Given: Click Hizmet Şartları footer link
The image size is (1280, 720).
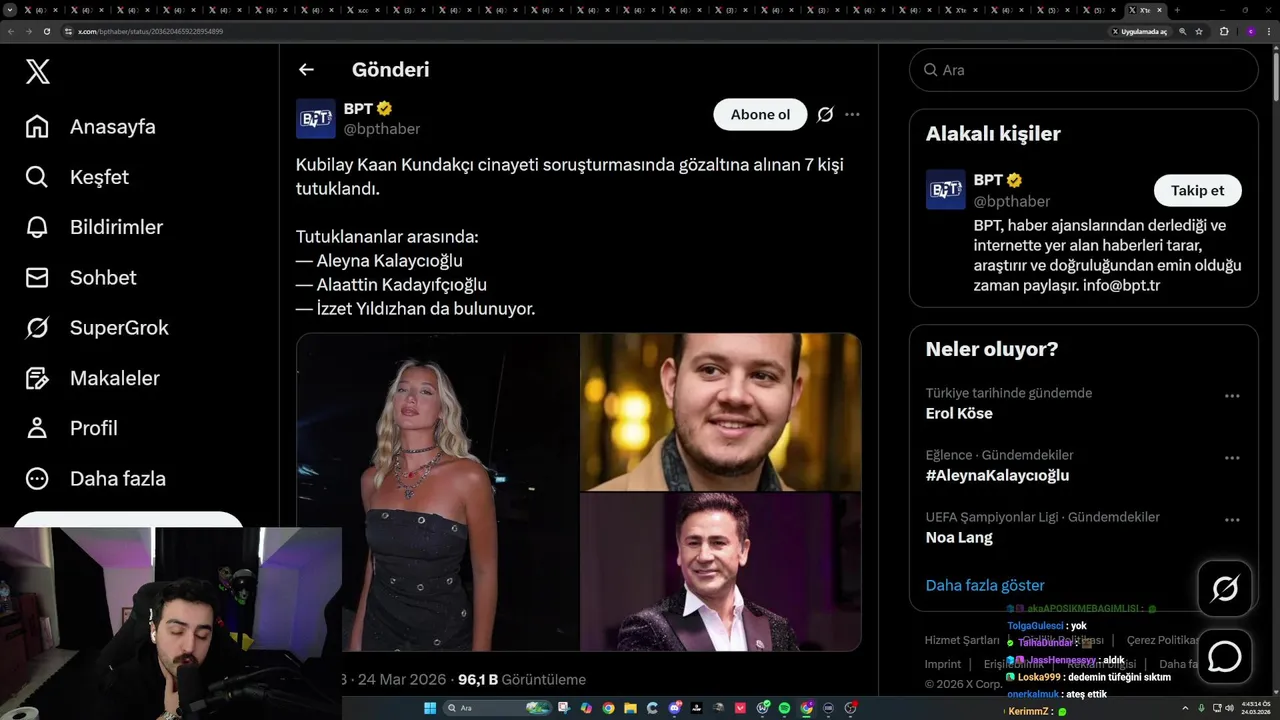Looking at the screenshot, I should [962, 640].
